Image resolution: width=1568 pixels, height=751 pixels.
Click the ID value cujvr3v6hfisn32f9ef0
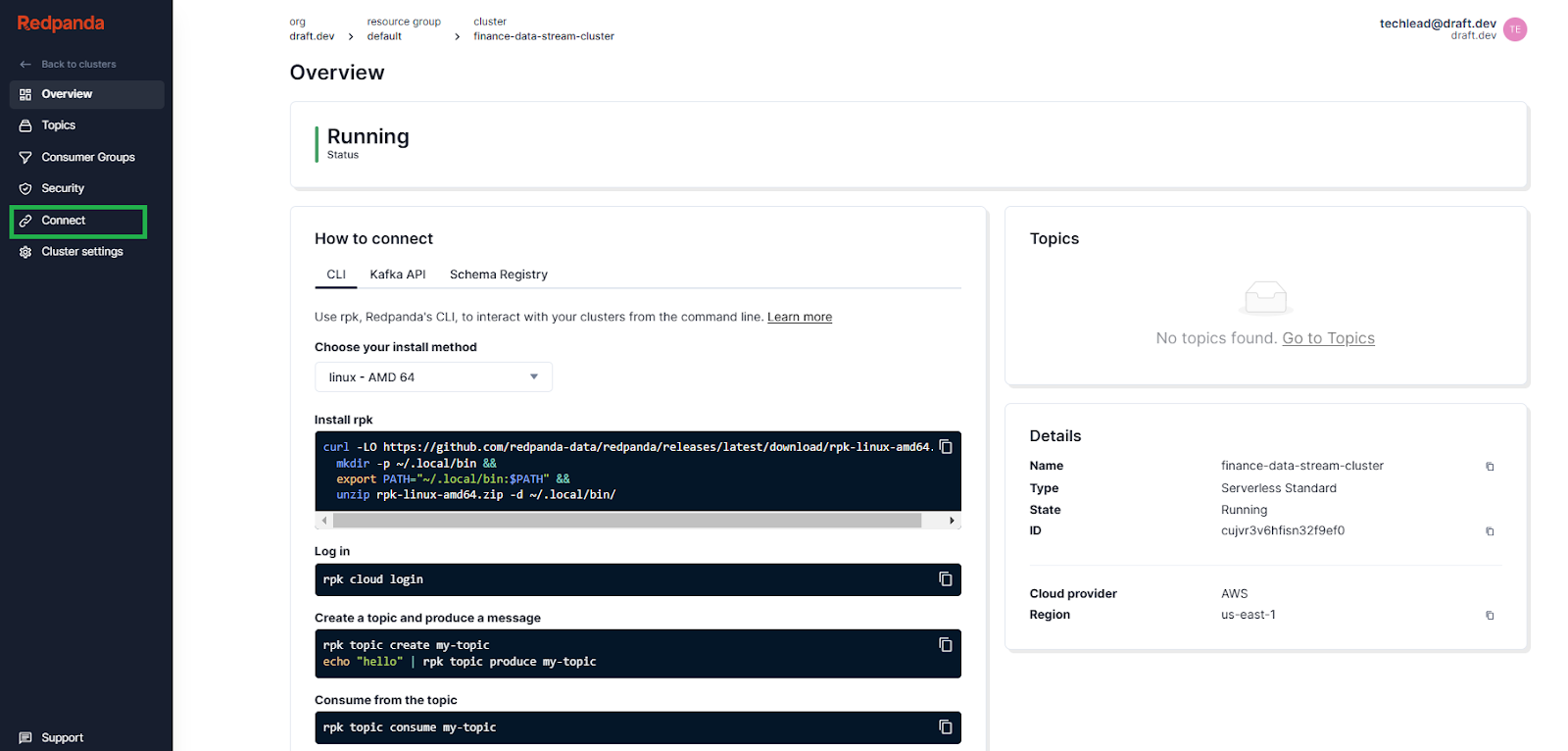pyautogui.click(x=1283, y=531)
